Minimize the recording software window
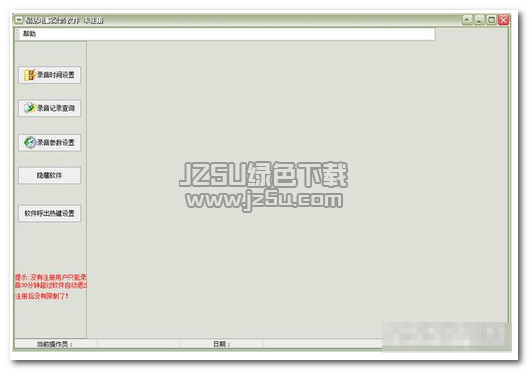Screen dimensions: 529x371 (479, 20)
